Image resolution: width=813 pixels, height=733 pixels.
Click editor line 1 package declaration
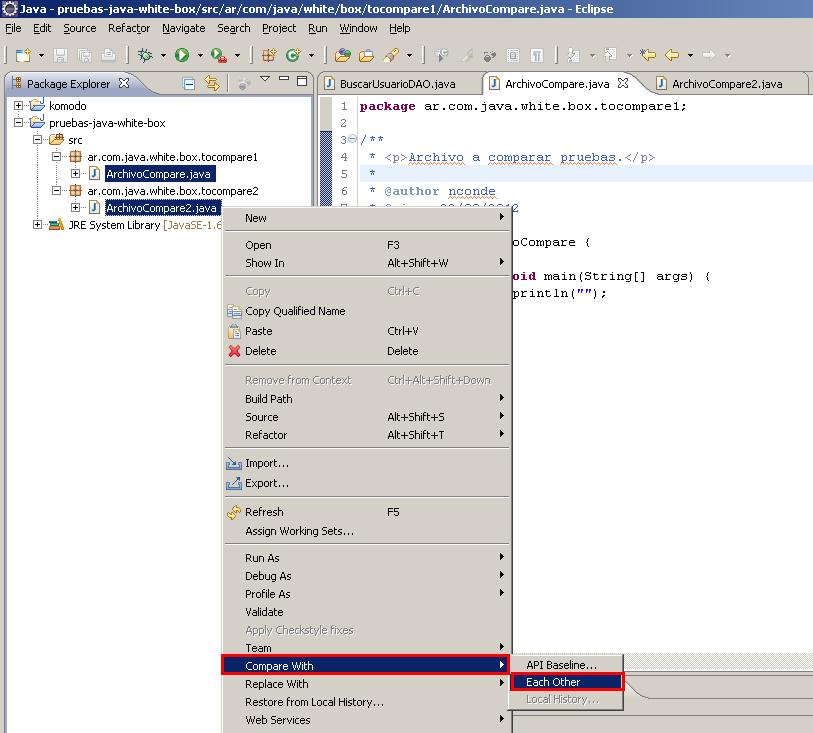[x=523, y=106]
